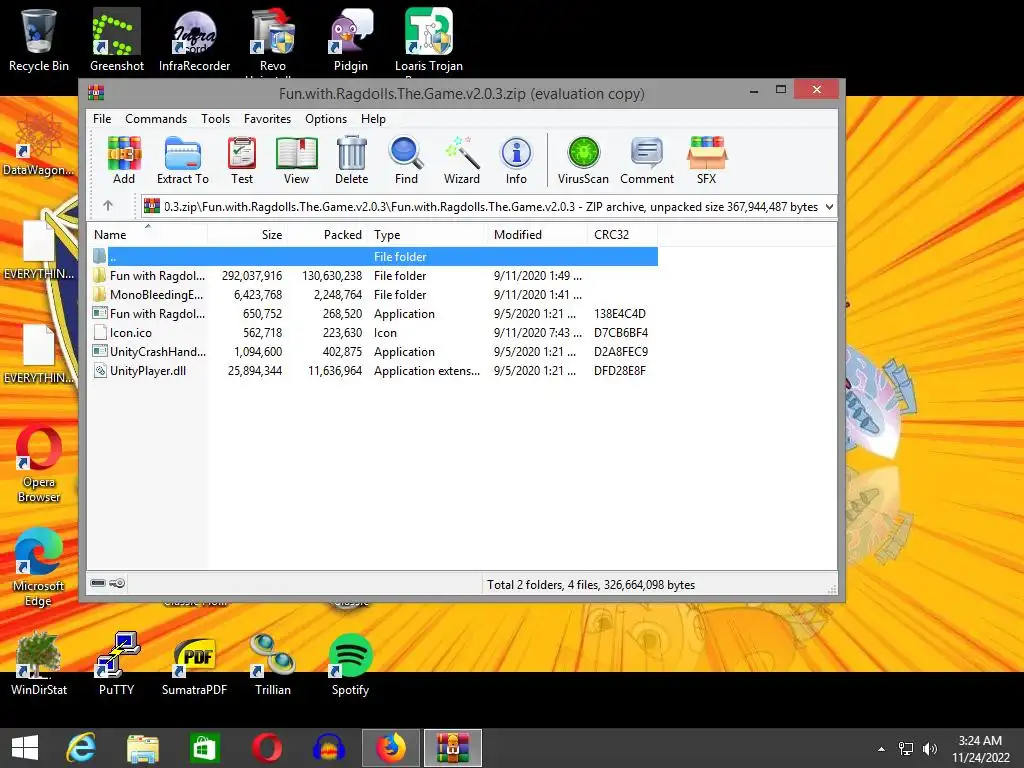Sort by Modified column header
The width and height of the screenshot is (1024, 768).
pyautogui.click(x=537, y=234)
